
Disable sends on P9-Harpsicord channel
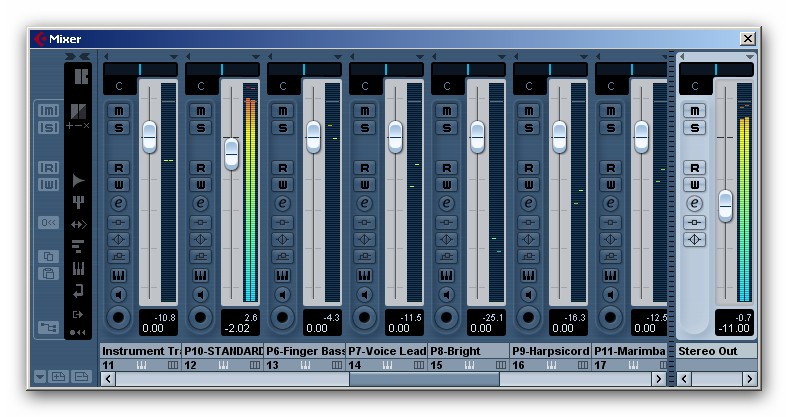(x=528, y=257)
